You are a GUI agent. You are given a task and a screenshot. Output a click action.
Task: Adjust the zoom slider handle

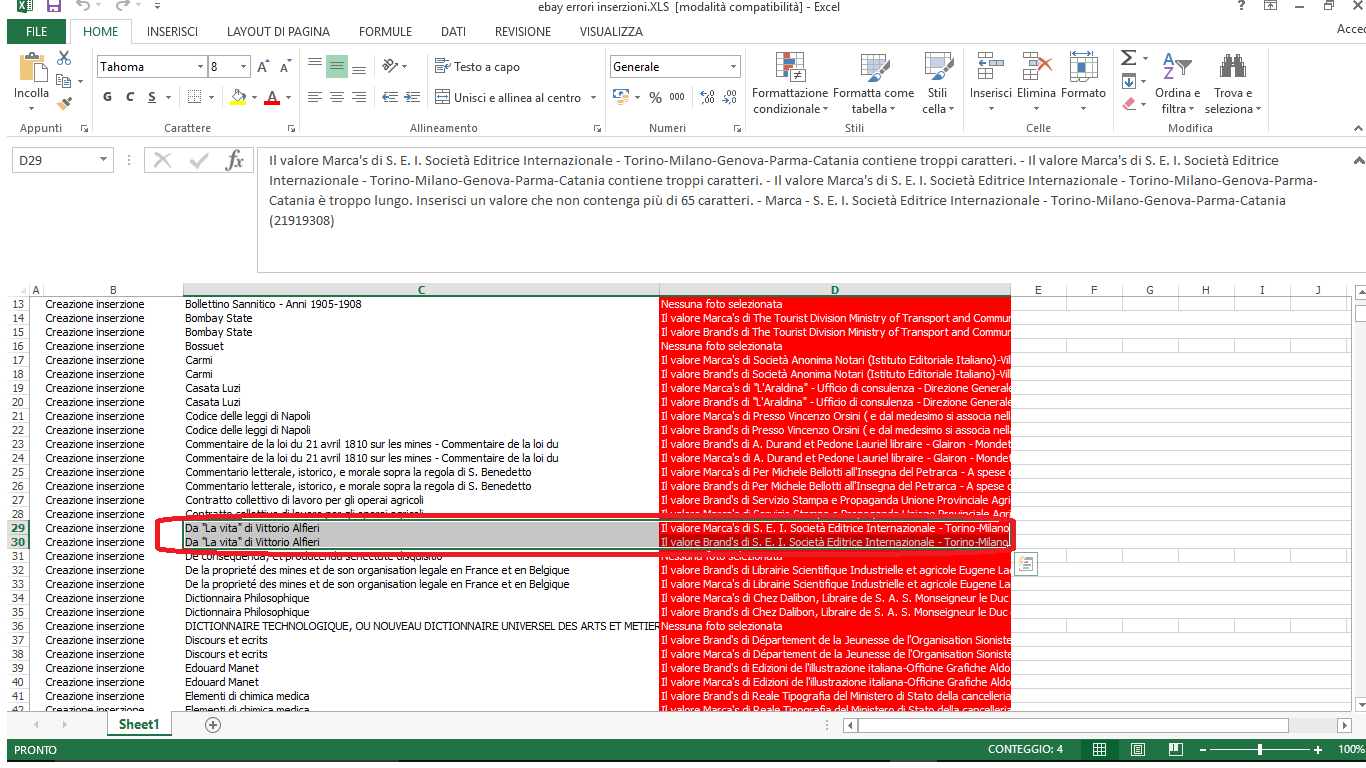(x=1260, y=750)
